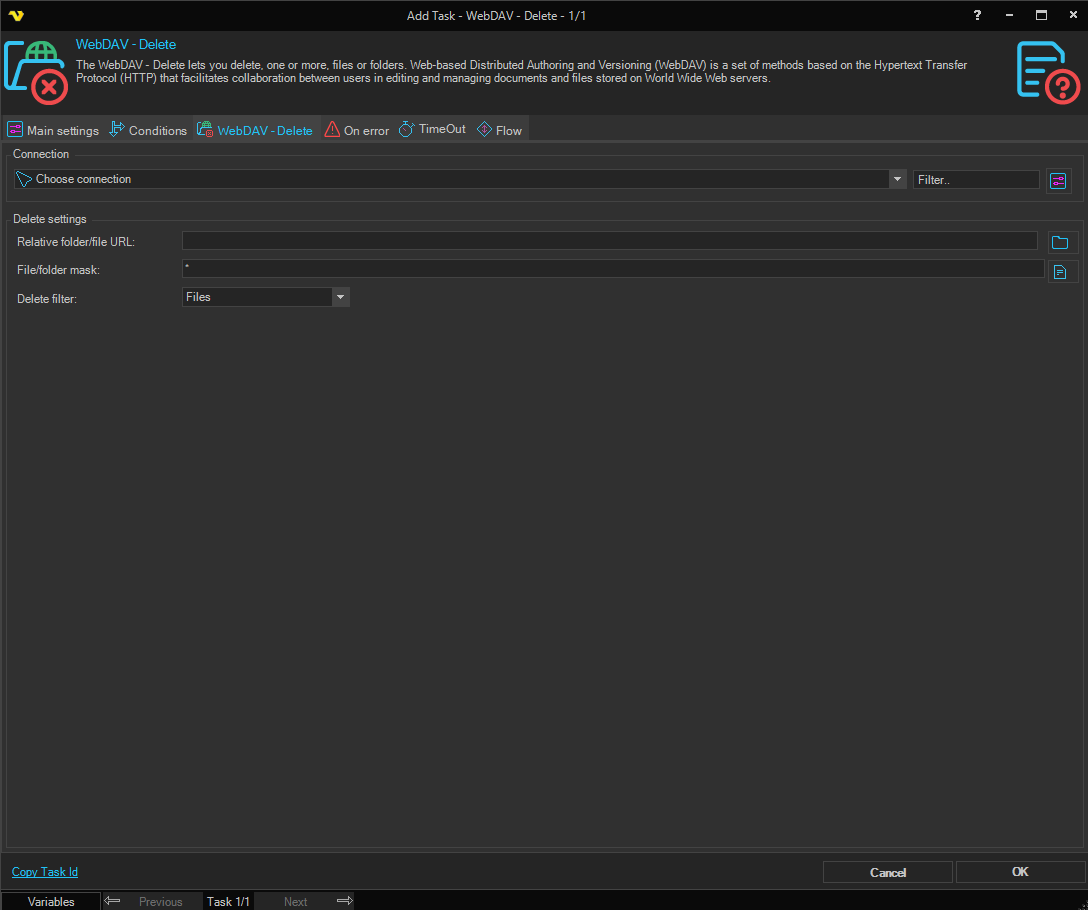The image size is (1088, 910).
Task: Click the question mark help button in title bar
Action: 977,15
